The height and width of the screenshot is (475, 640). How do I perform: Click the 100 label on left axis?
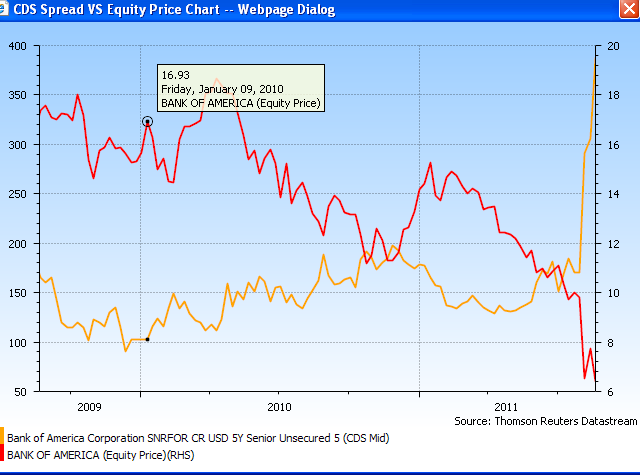pos(18,343)
